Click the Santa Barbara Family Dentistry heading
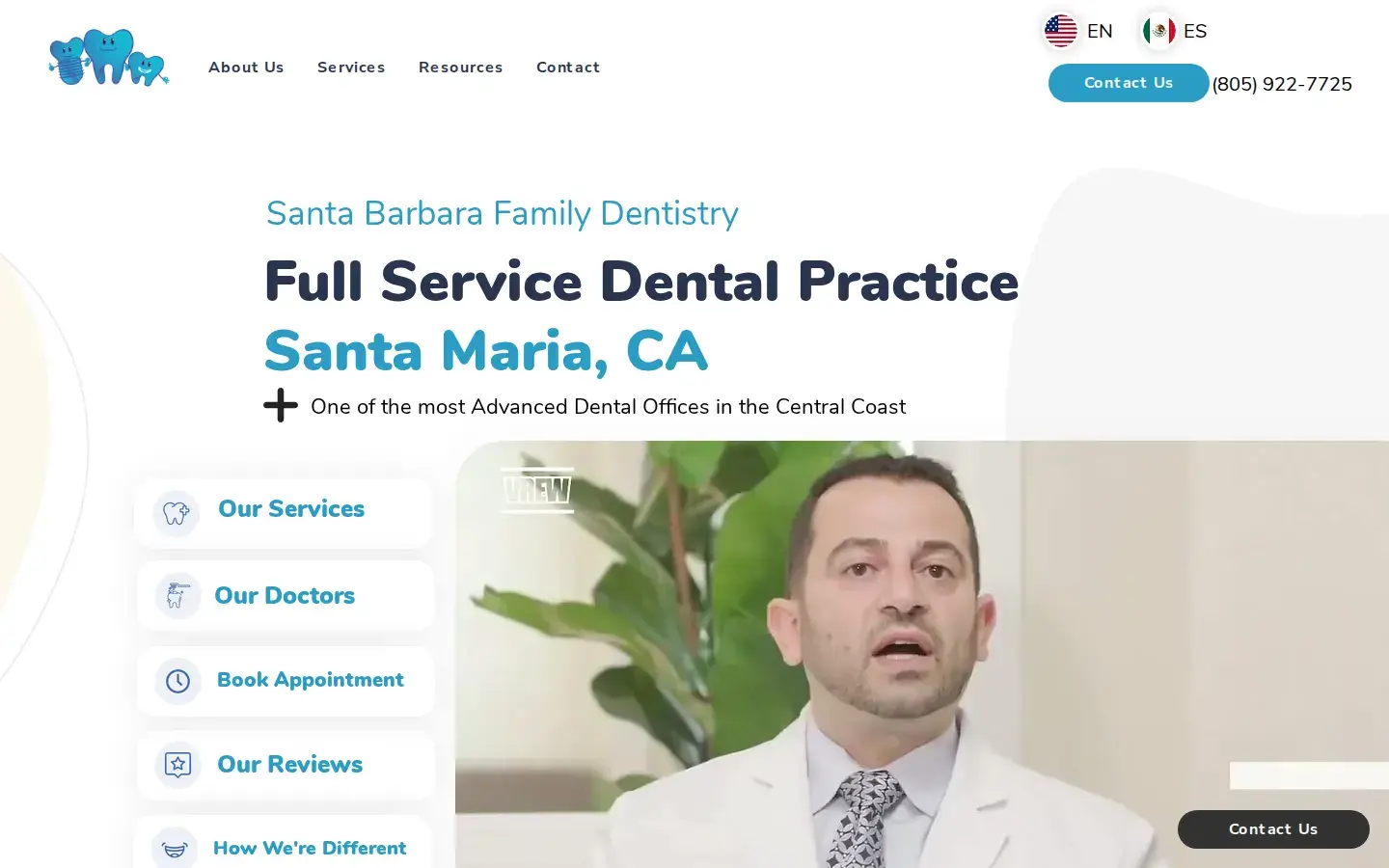The height and width of the screenshot is (868, 1389). 503,213
